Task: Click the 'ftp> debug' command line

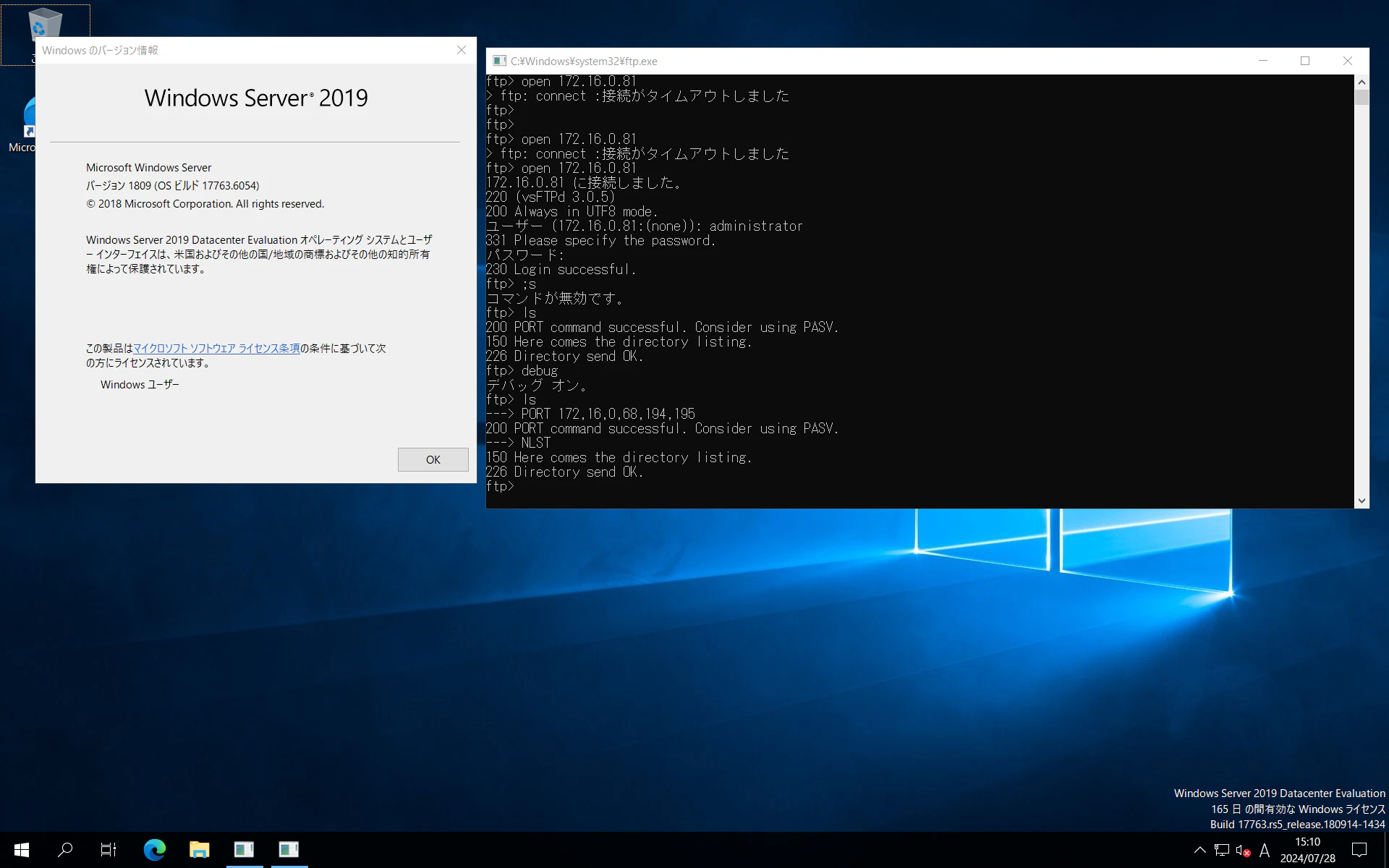Action: pyautogui.click(x=522, y=371)
